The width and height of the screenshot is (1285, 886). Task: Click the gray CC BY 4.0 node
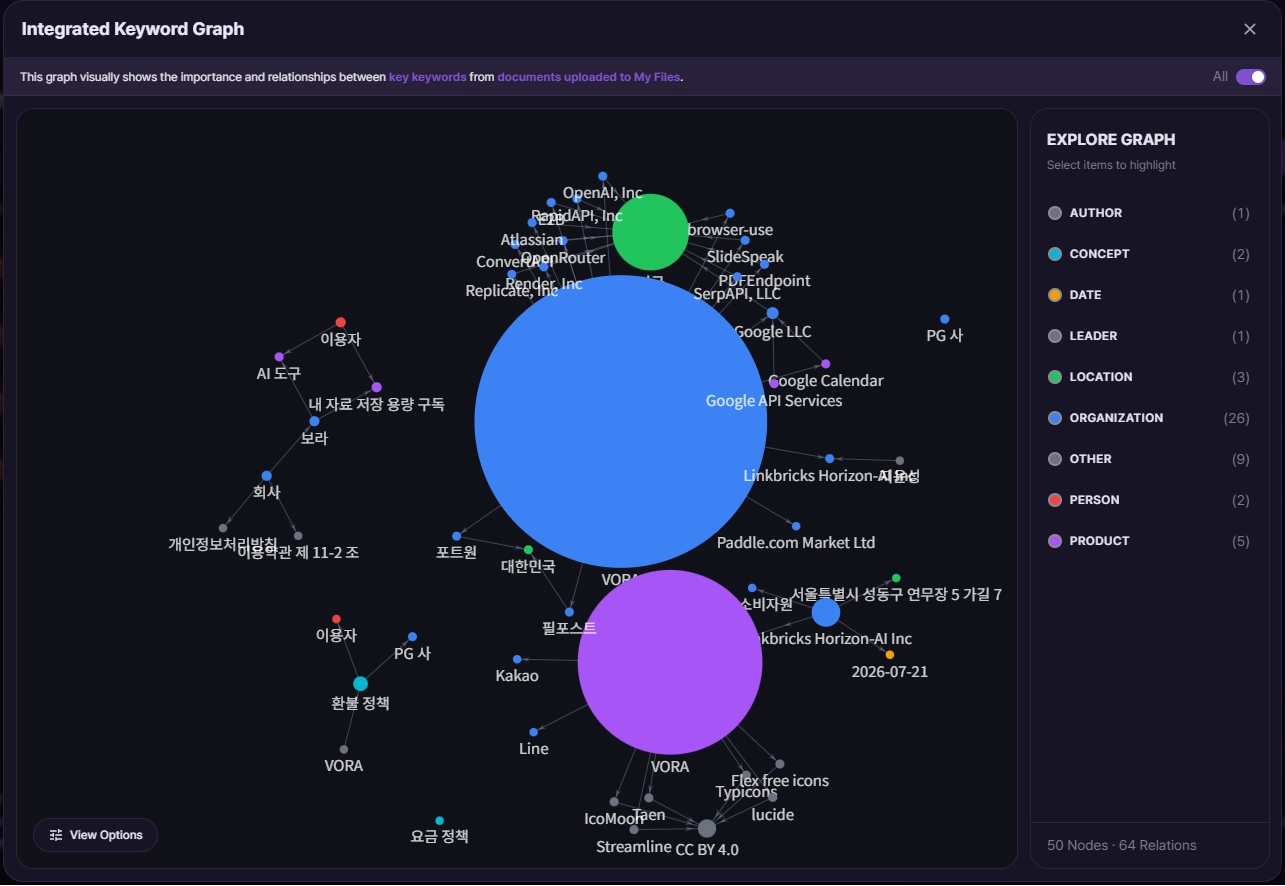(x=707, y=828)
